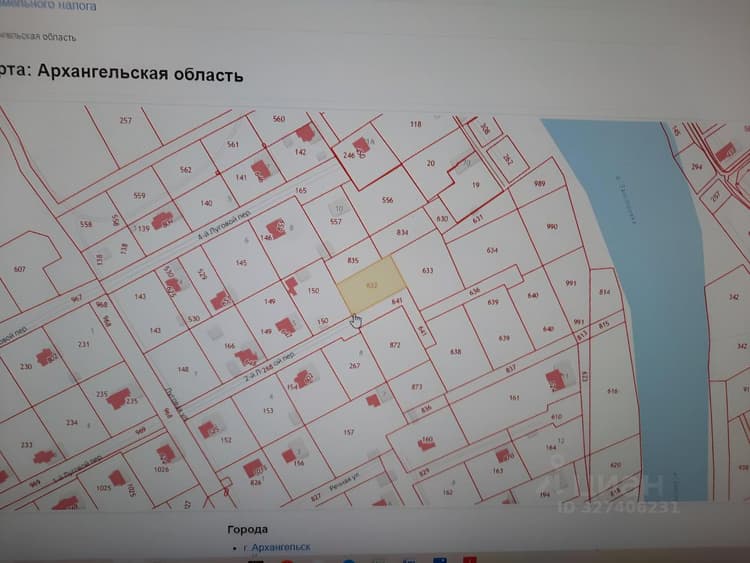Click parcel 990 near the river
The height and width of the screenshot is (563, 750).
552,227
